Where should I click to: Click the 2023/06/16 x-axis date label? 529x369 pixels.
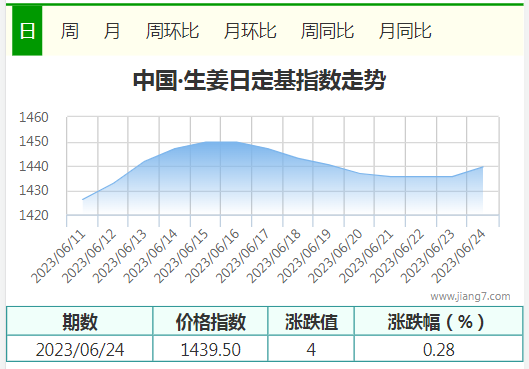[212, 256]
